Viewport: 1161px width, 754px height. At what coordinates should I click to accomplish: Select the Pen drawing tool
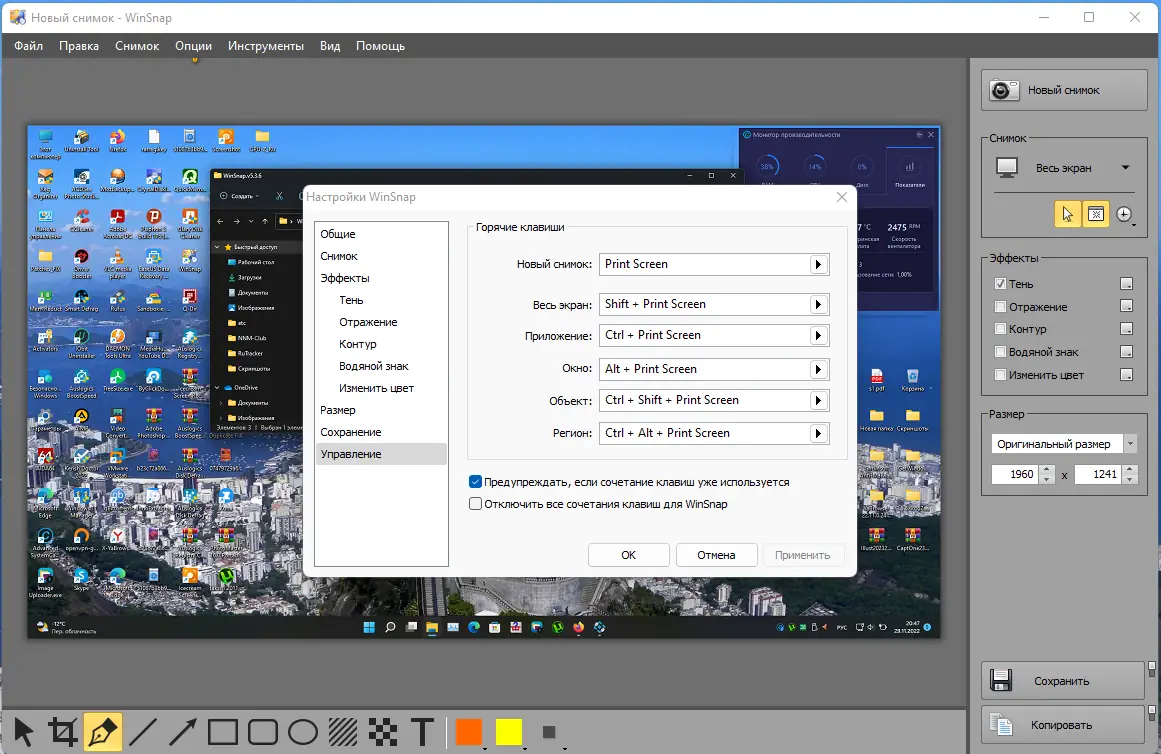(103, 733)
